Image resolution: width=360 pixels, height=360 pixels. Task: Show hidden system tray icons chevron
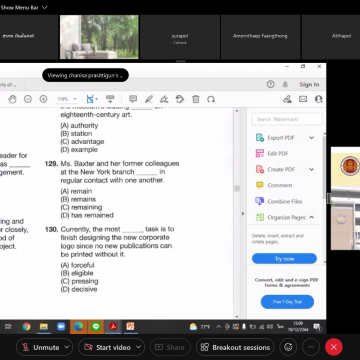219,327
